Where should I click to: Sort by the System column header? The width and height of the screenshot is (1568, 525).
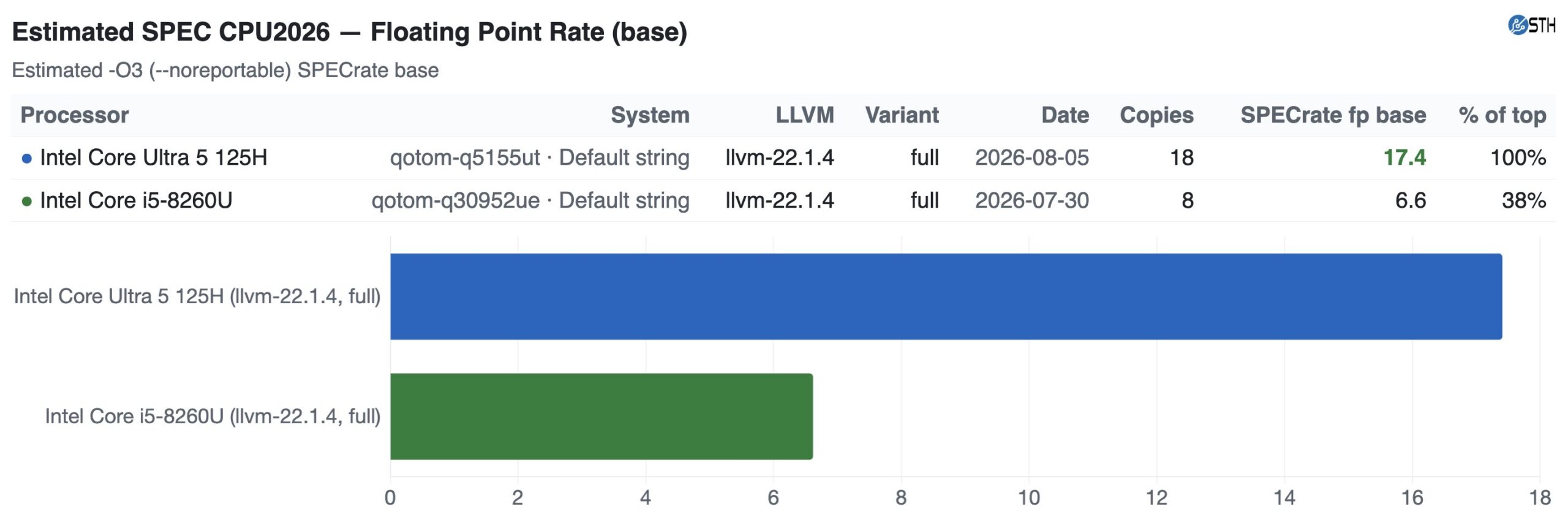tap(650, 115)
